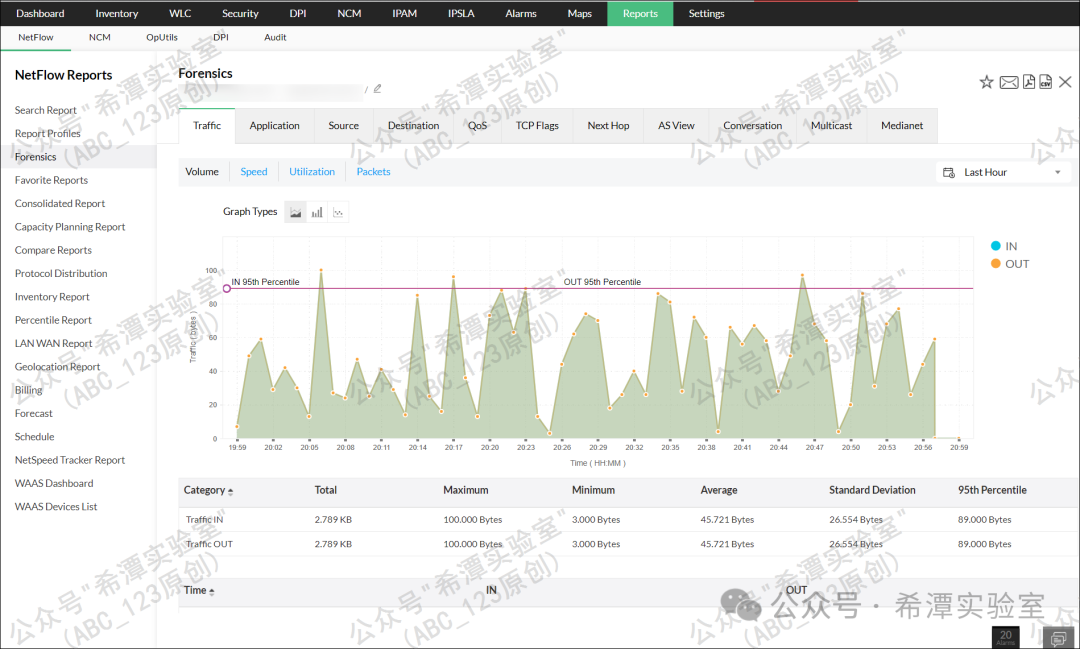Toggle IN series in chart legend
1080x649 pixels.
coord(1004,246)
